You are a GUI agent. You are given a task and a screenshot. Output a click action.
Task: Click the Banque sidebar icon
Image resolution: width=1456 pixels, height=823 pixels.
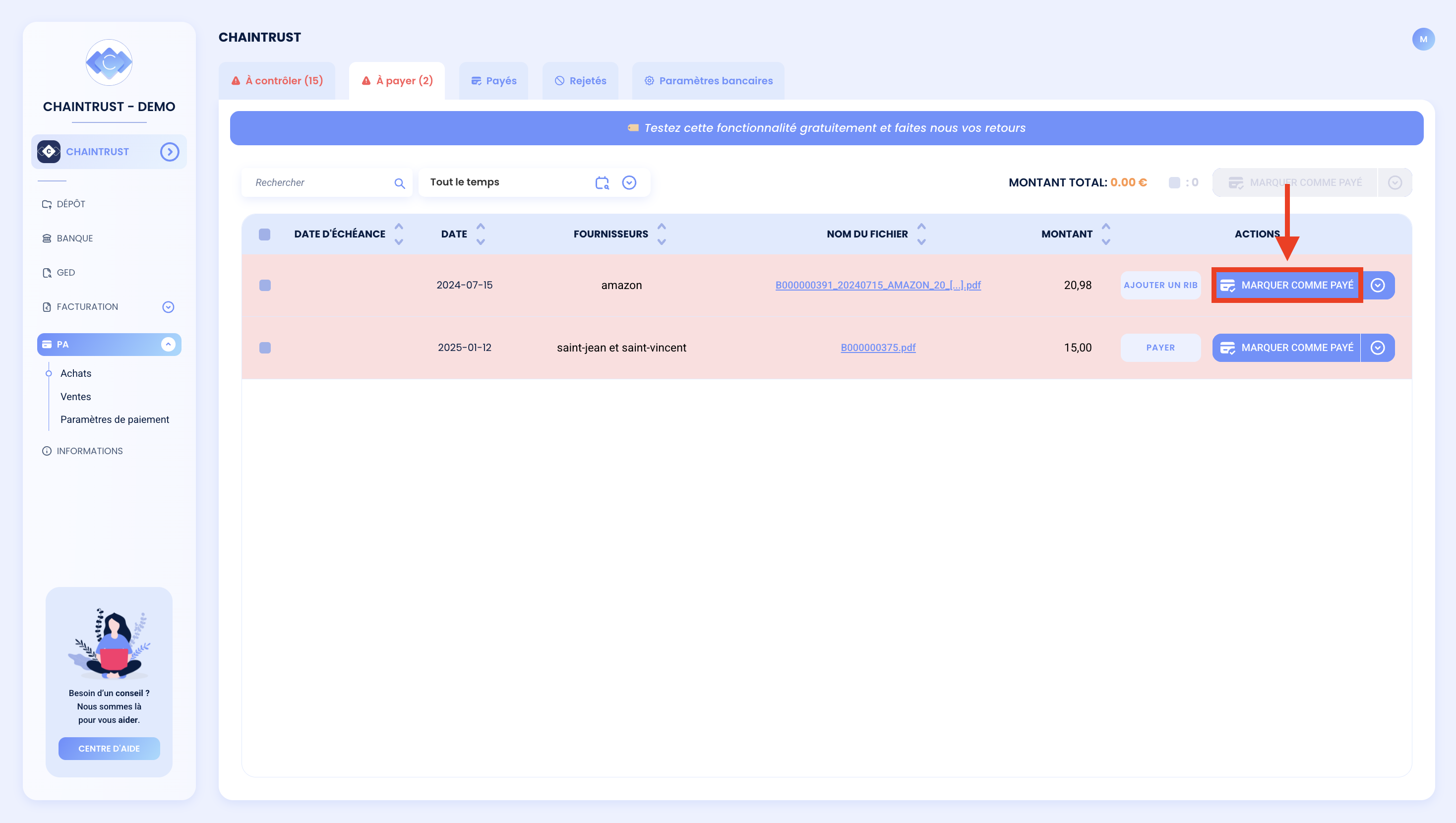[x=47, y=238]
